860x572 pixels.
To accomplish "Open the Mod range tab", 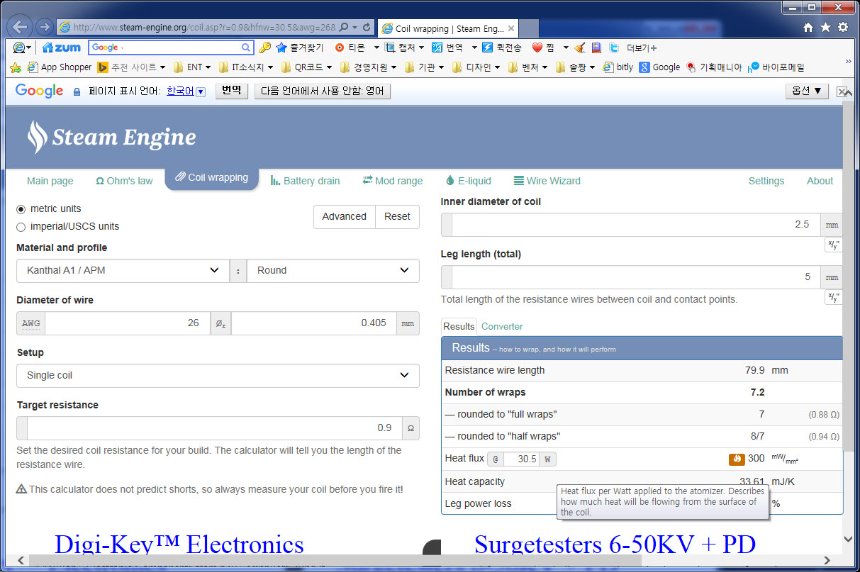I will click(393, 181).
